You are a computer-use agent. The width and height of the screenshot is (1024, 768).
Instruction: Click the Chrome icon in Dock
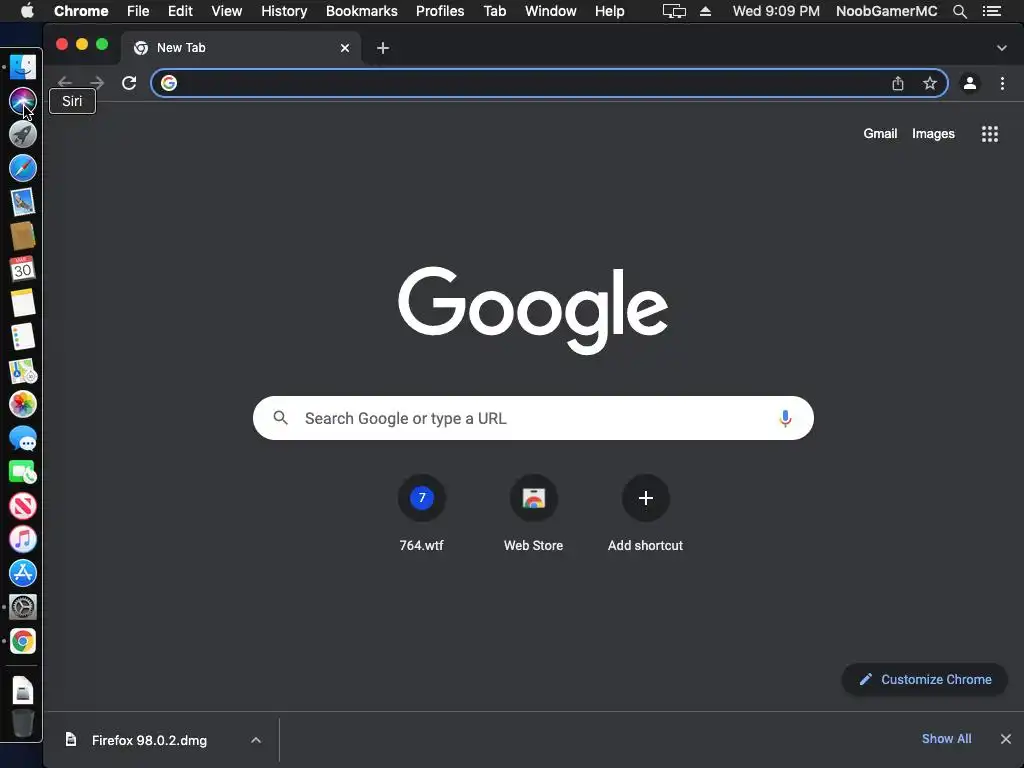23,641
